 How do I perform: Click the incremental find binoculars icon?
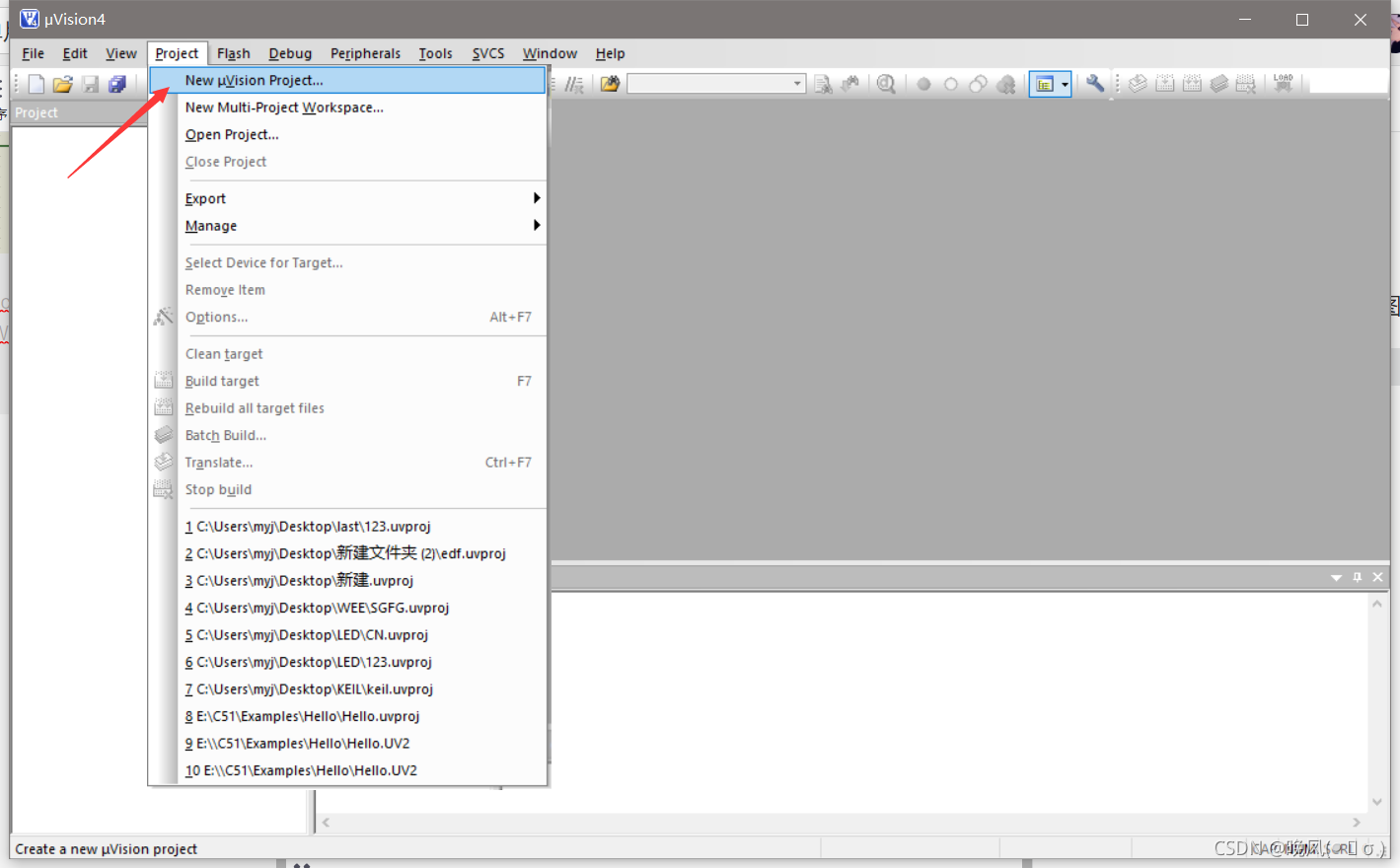tap(850, 84)
